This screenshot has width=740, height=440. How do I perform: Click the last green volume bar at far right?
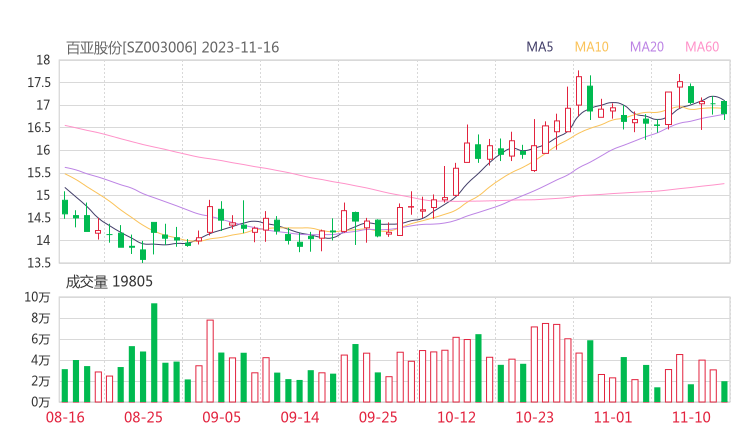coord(724,391)
